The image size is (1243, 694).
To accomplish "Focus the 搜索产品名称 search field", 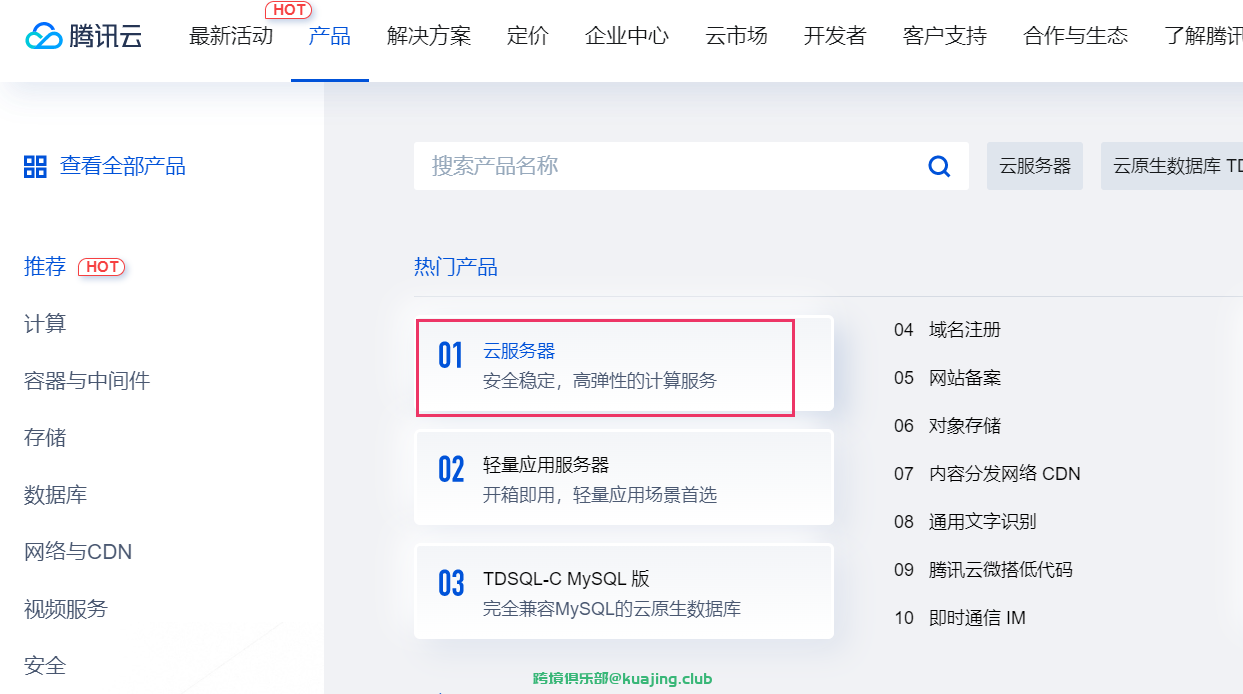I will 691,166.
